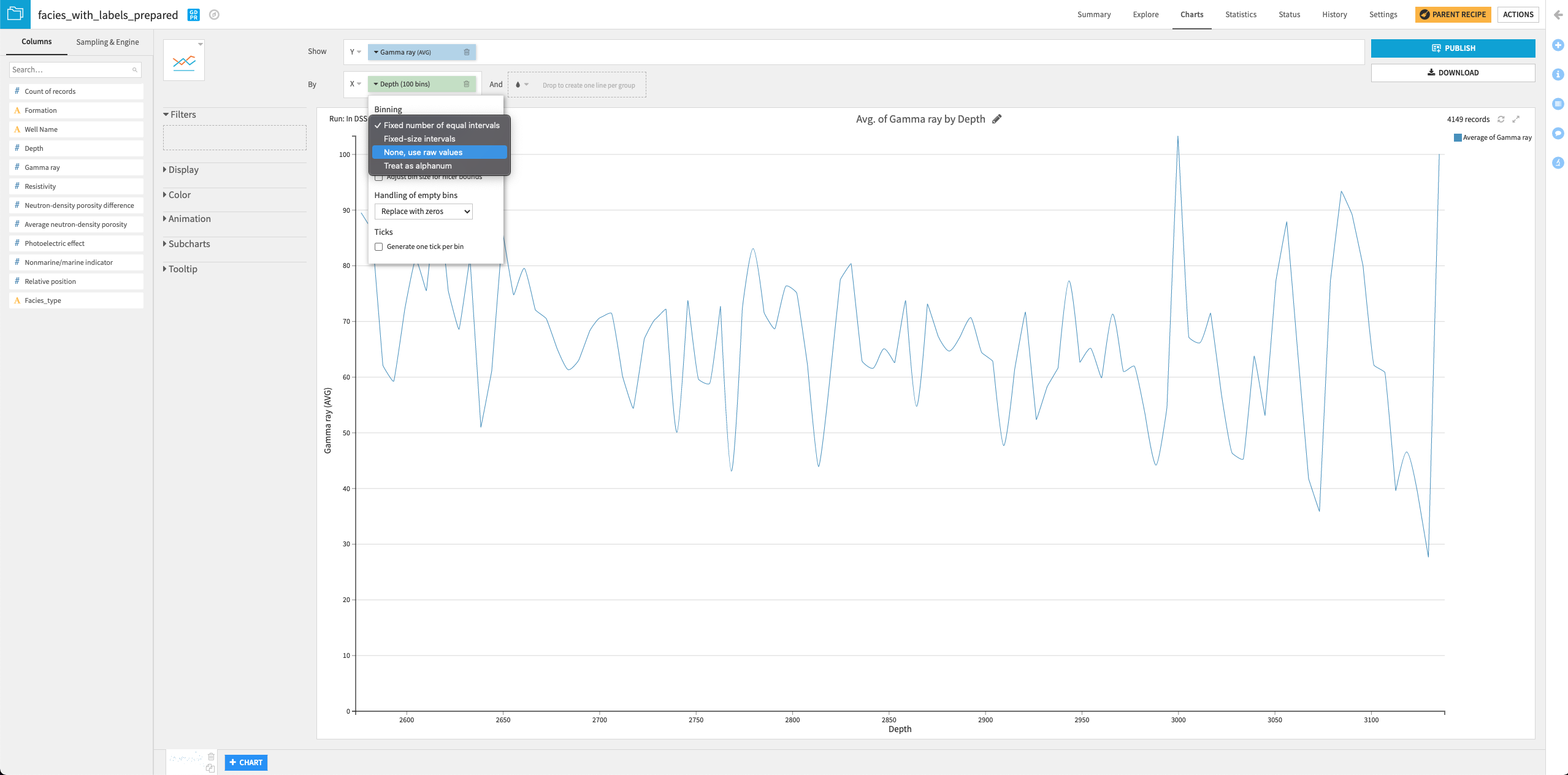Screen dimensions: 1568x775
Task: Expand the chart to full screen
Action: click(1516, 119)
